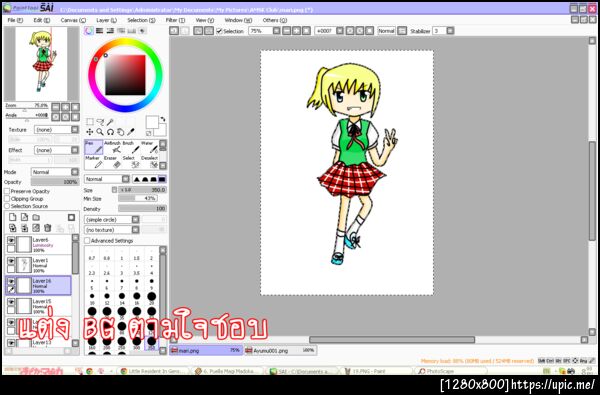
Task: Open the File menu
Action: coord(15,20)
